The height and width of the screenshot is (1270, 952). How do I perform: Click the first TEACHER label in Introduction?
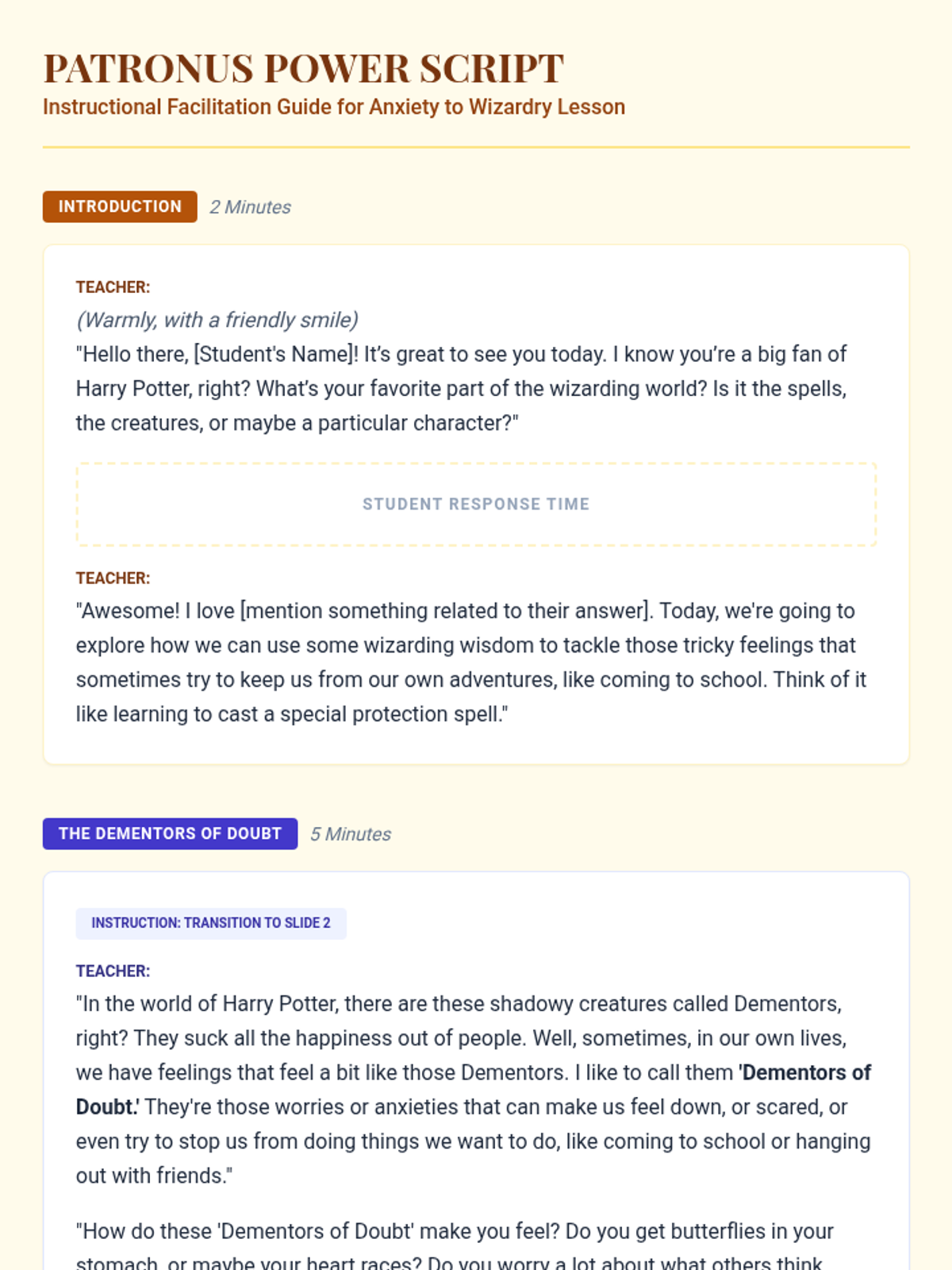coord(113,287)
